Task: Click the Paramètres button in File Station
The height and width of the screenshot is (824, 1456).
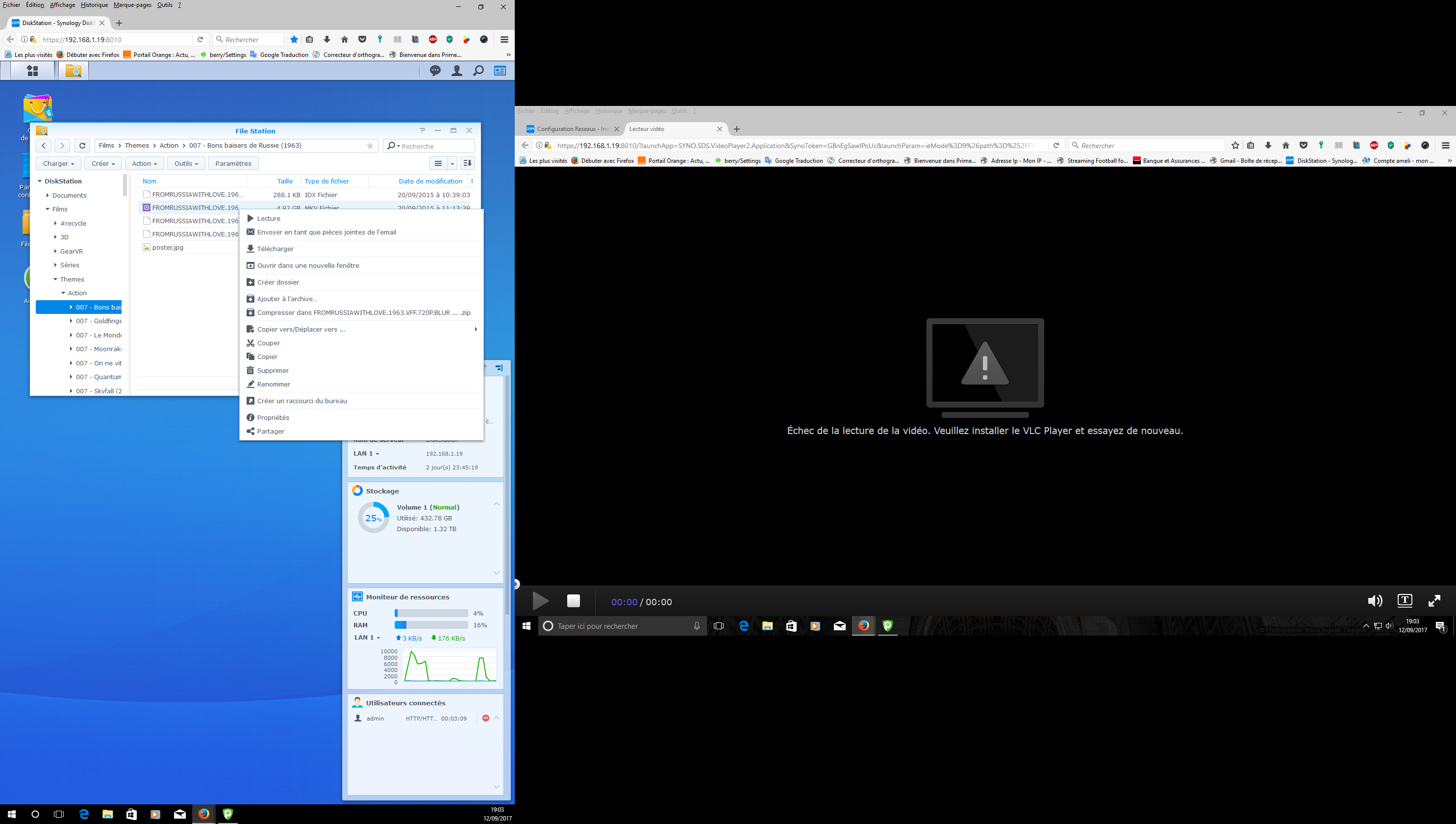Action: click(233, 163)
